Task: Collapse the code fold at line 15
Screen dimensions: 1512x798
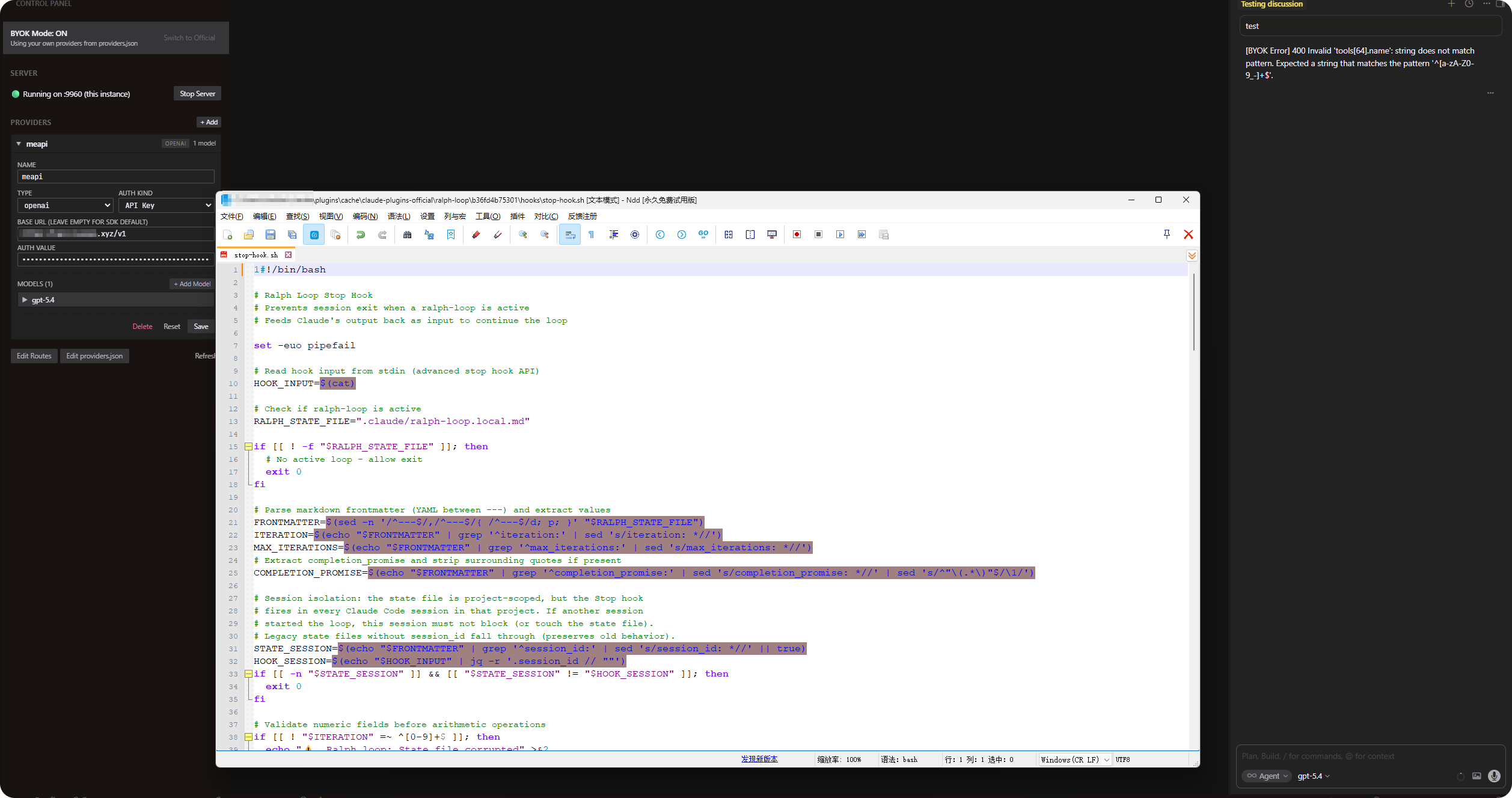Action: [248, 447]
